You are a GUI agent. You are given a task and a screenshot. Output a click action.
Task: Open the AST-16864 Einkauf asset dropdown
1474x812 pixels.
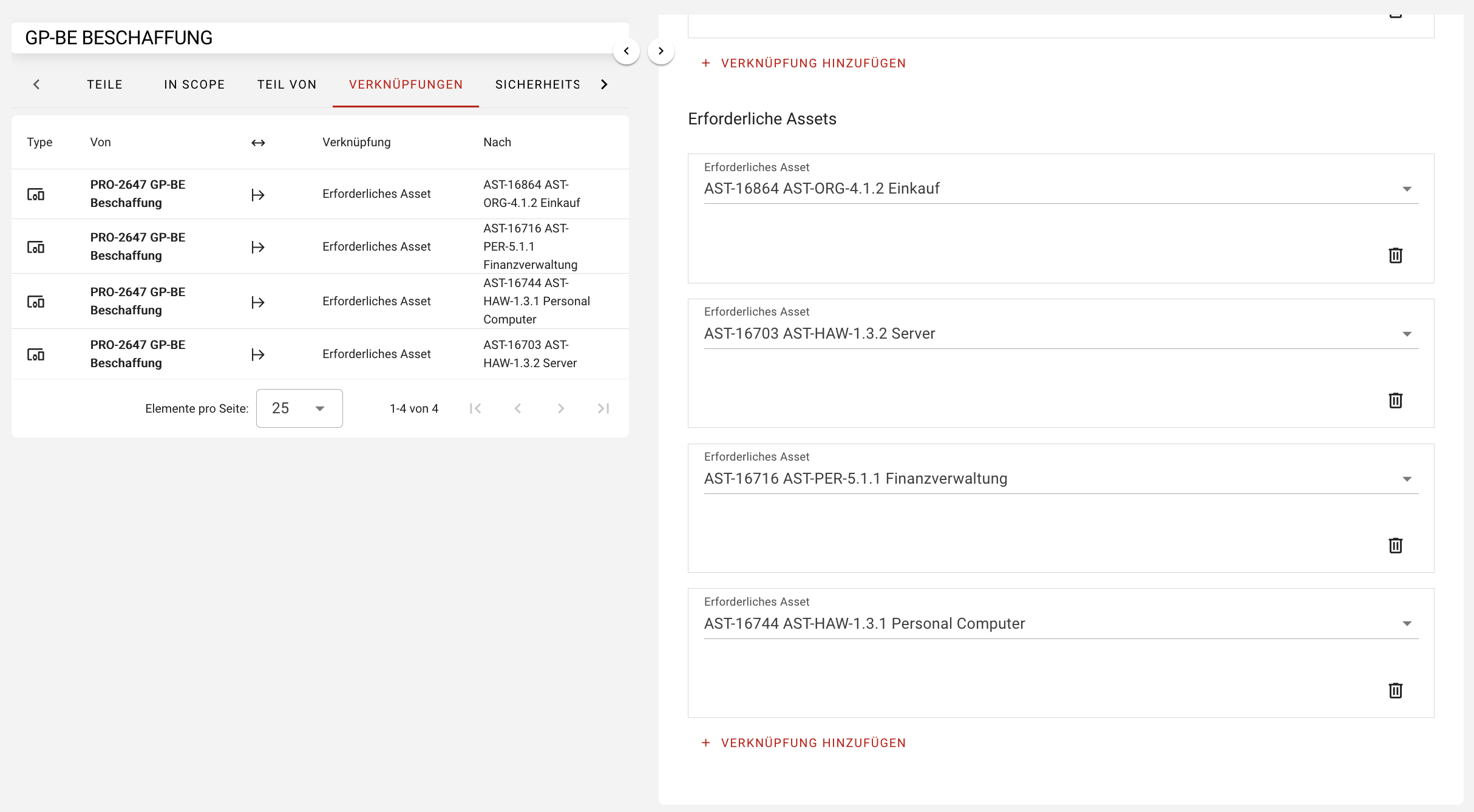click(1407, 189)
